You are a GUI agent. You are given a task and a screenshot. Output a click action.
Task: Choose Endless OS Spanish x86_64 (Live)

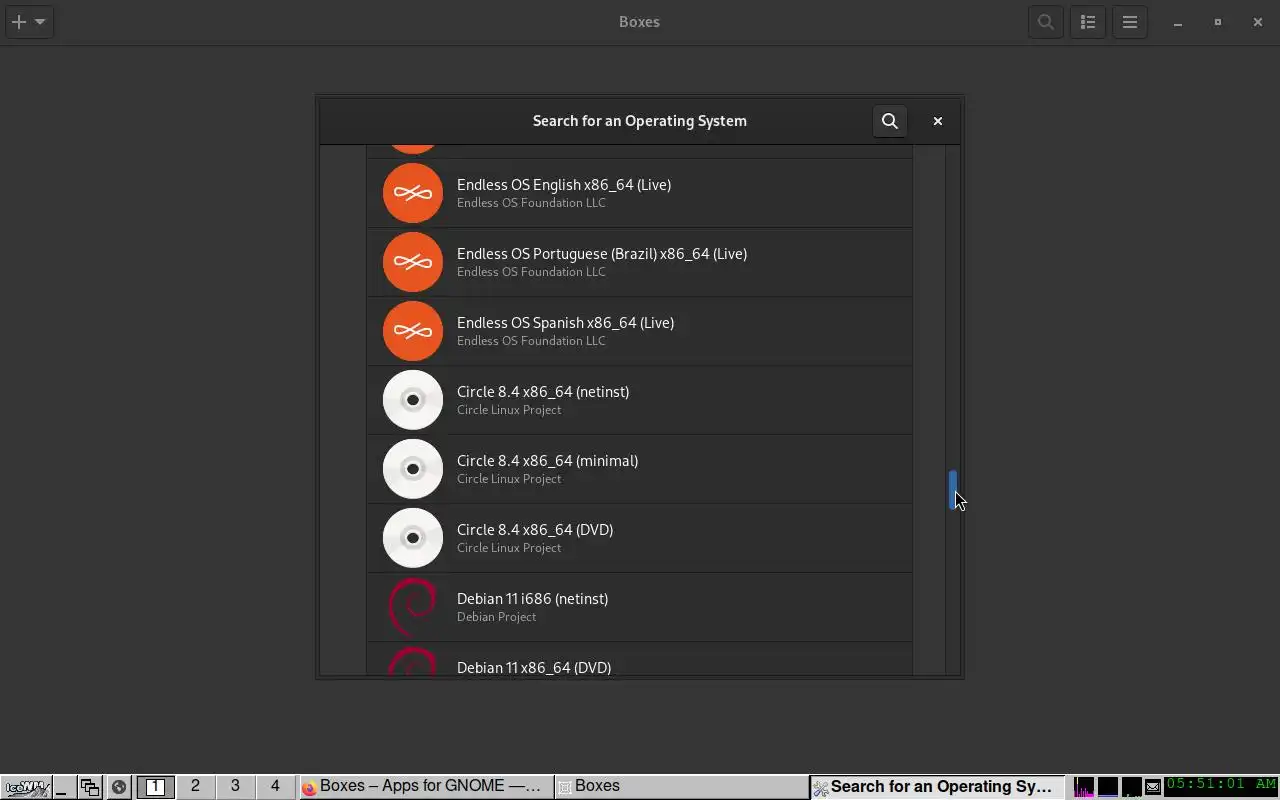point(640,331)
